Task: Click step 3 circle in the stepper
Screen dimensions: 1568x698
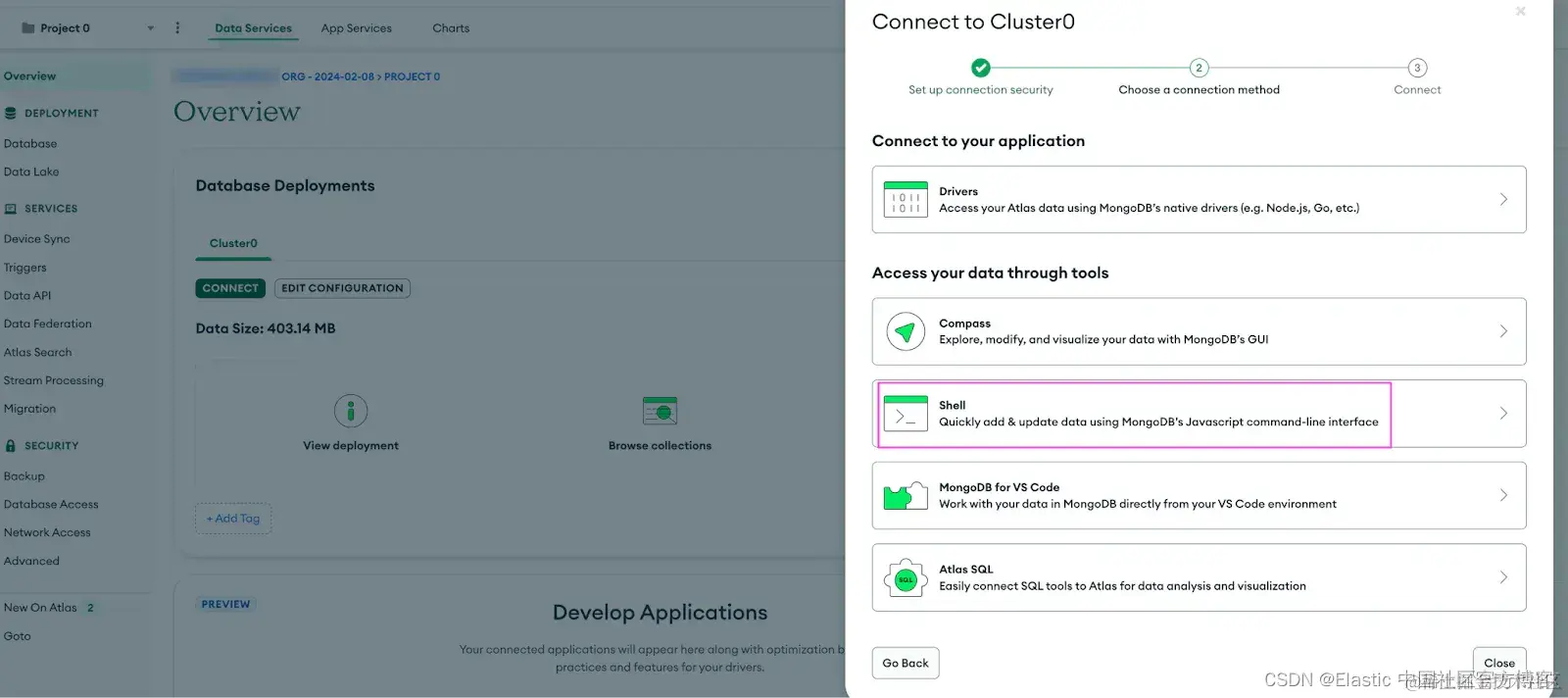Action: [x=1417, y=68]
